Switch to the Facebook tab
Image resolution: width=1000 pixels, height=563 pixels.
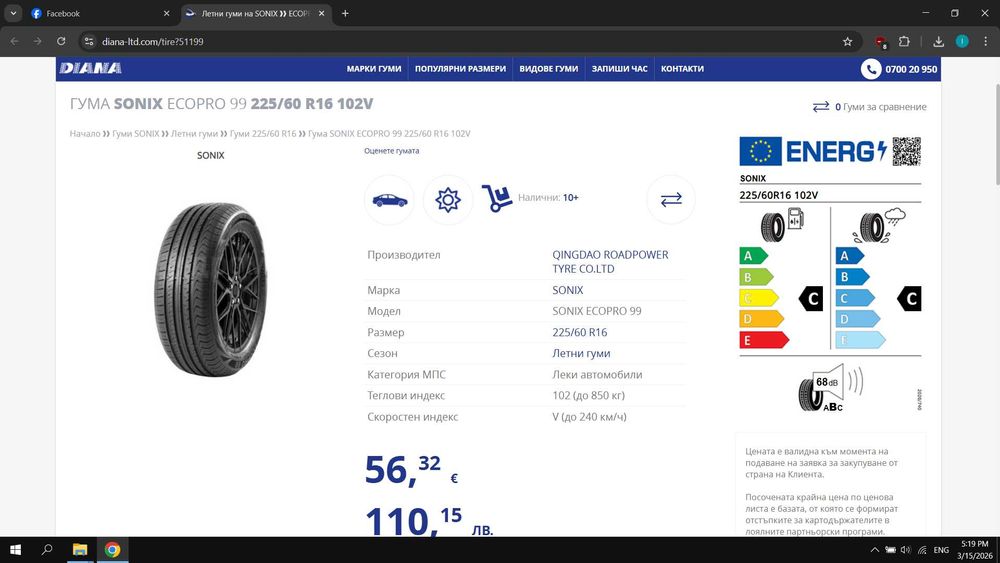[x=101, y=13]
